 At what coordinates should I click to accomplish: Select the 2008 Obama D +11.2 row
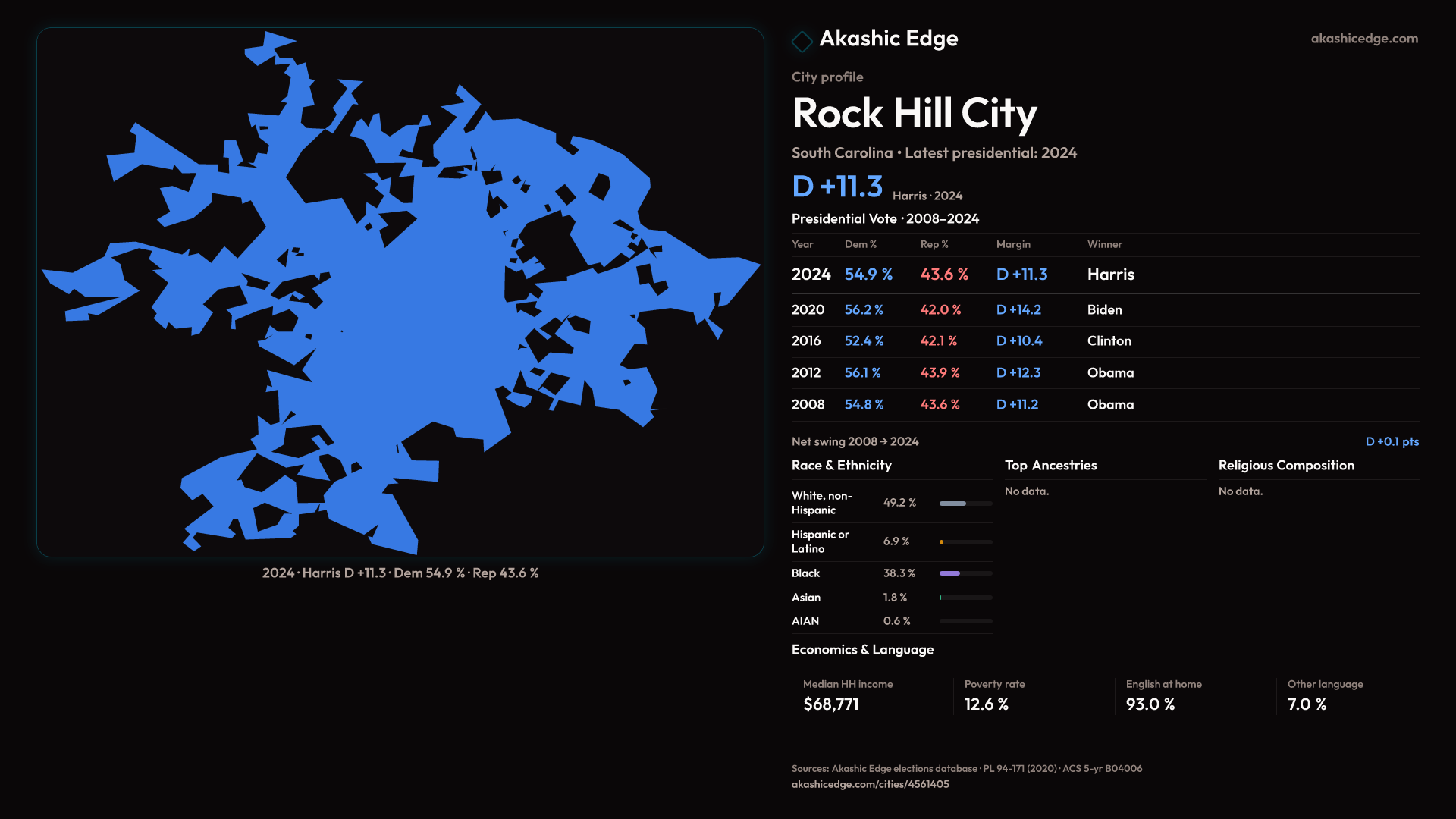coord(1104,405)
